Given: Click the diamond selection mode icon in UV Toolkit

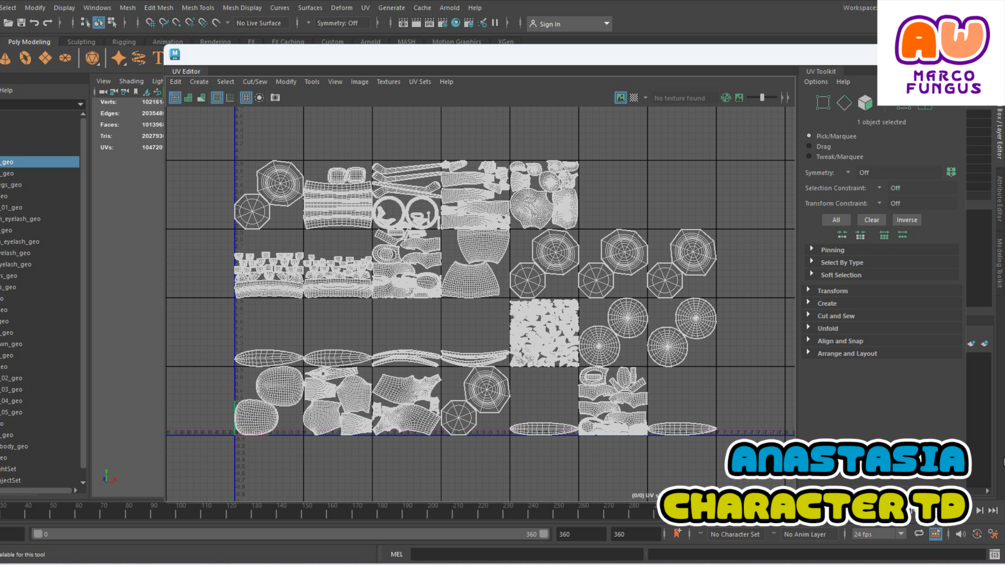Looking at the screenshot, I should pos(844,102).
